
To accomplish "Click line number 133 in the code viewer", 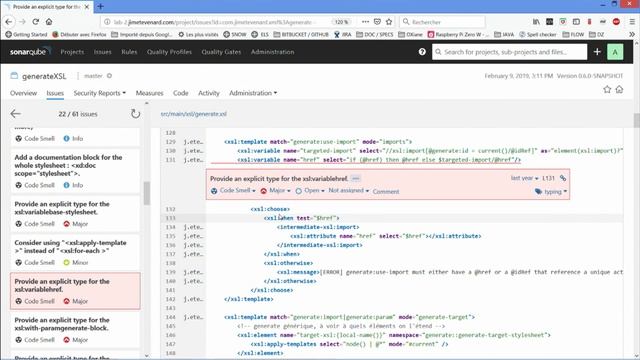I will (171, 218).
